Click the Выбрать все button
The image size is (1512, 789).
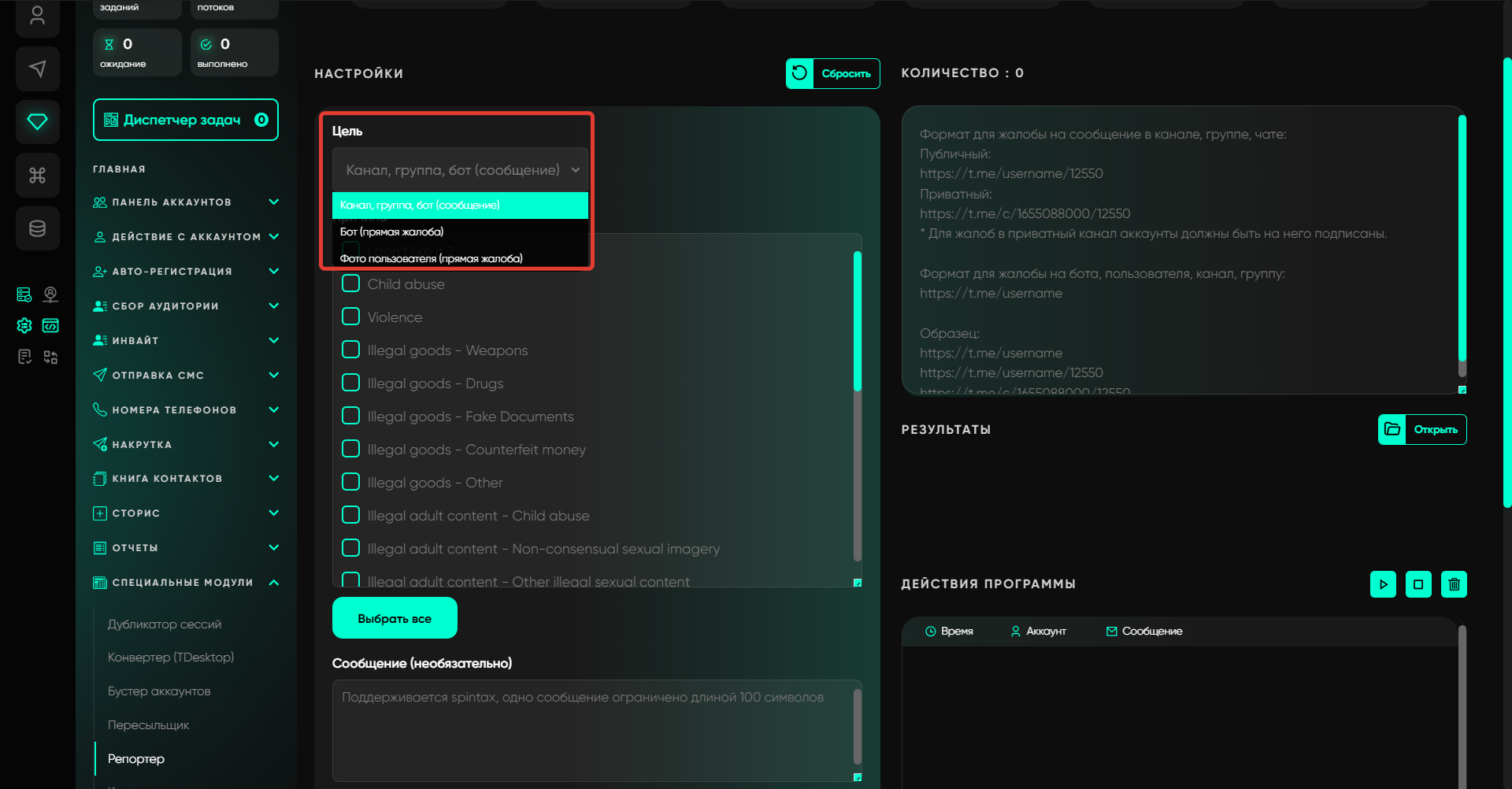[395, 618]
